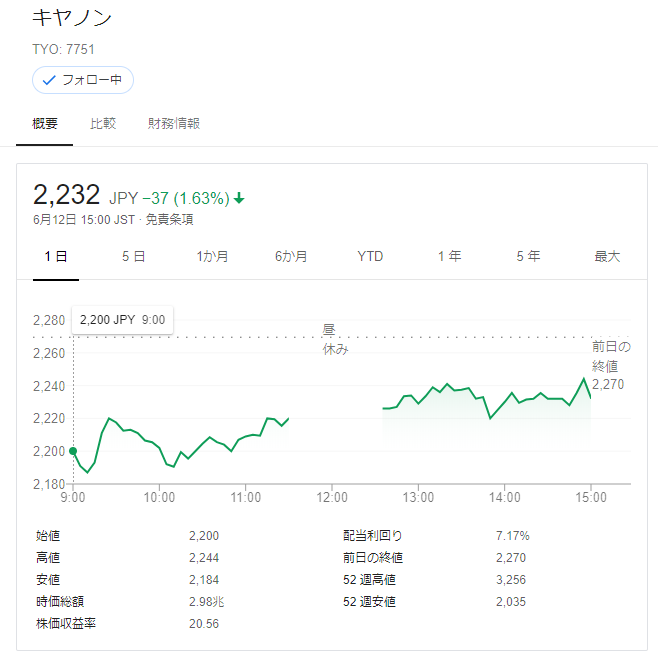This screenshot has width=658, height=656.
Task: Switch chart to YTD range
Action: (370, 256)
